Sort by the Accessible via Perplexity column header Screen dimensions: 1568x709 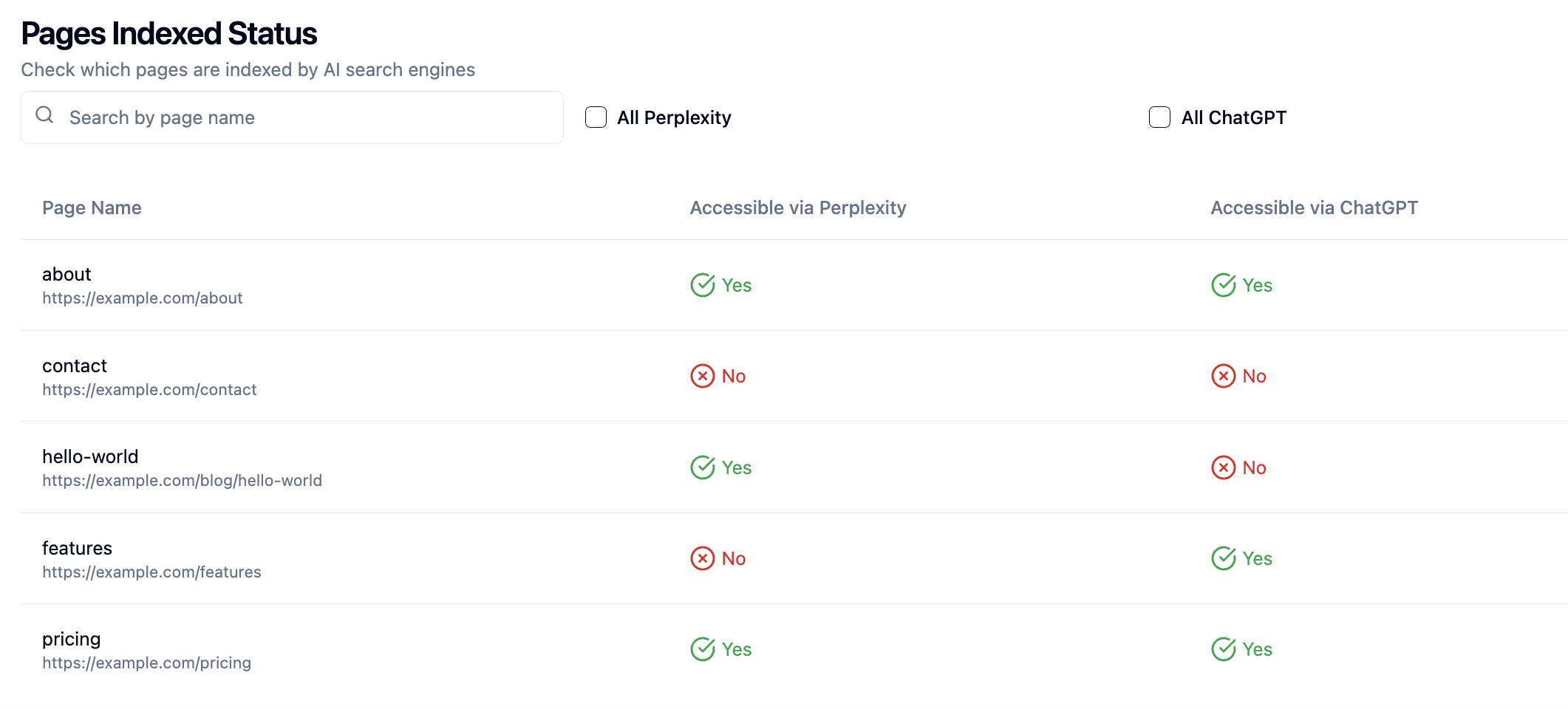798,208
